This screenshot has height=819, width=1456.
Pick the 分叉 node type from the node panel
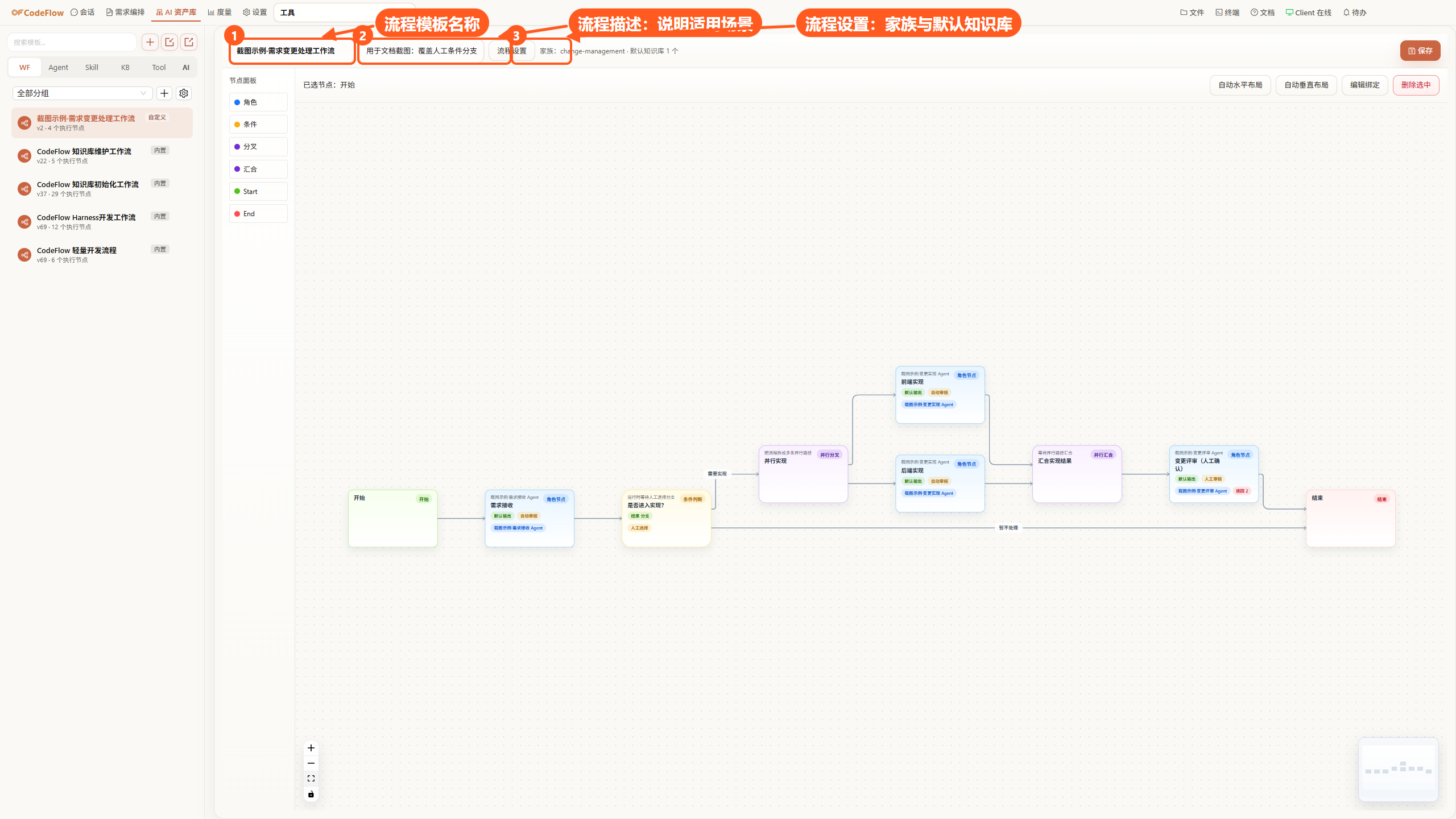(258, 147)
